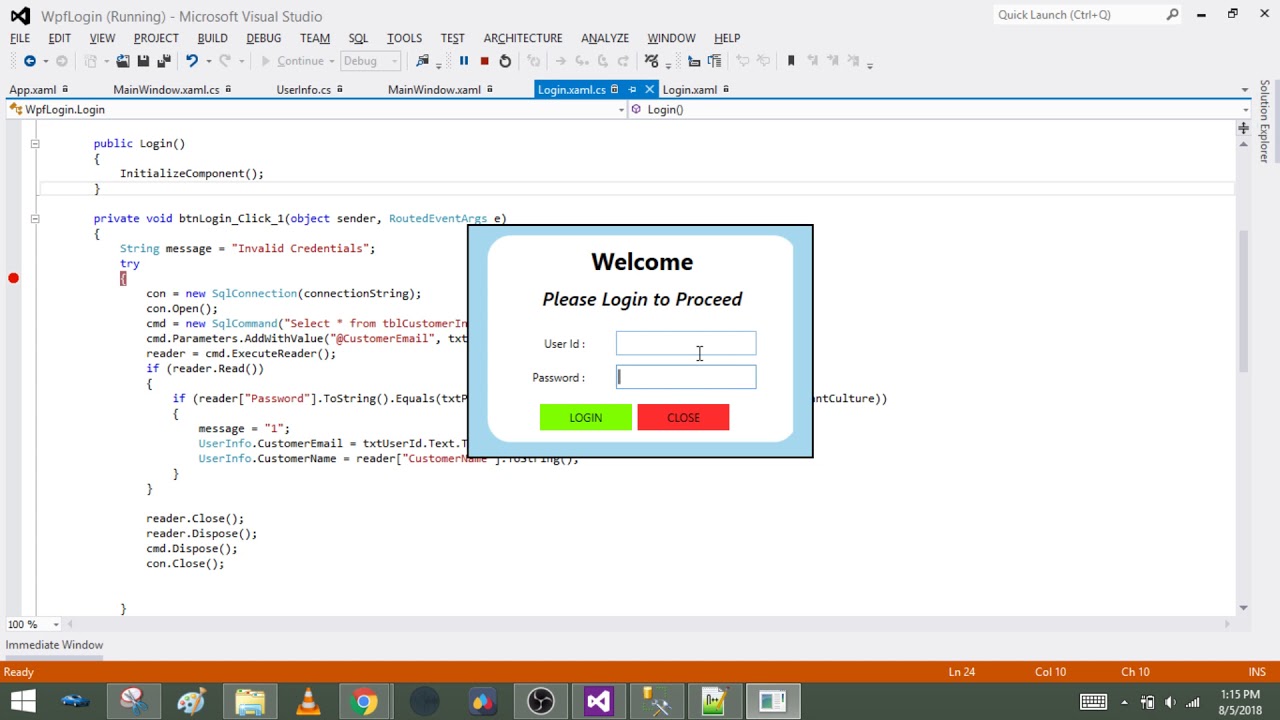Click the bookmark toggle icon in toolbar
This screenshot has height=720, width=1280.
791,61
